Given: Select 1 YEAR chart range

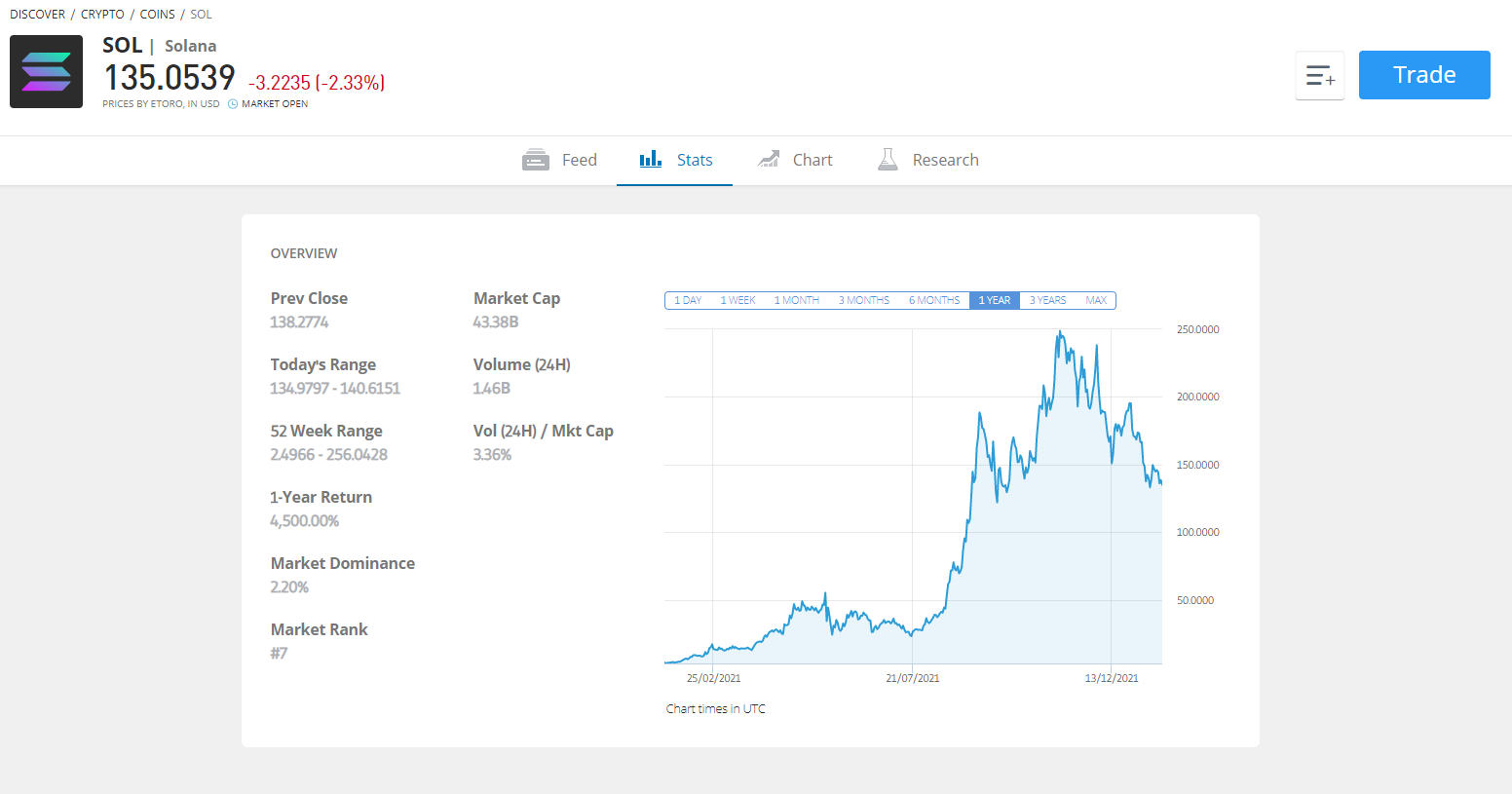Looking at the screenshot, I should click(x=995, y=300).
